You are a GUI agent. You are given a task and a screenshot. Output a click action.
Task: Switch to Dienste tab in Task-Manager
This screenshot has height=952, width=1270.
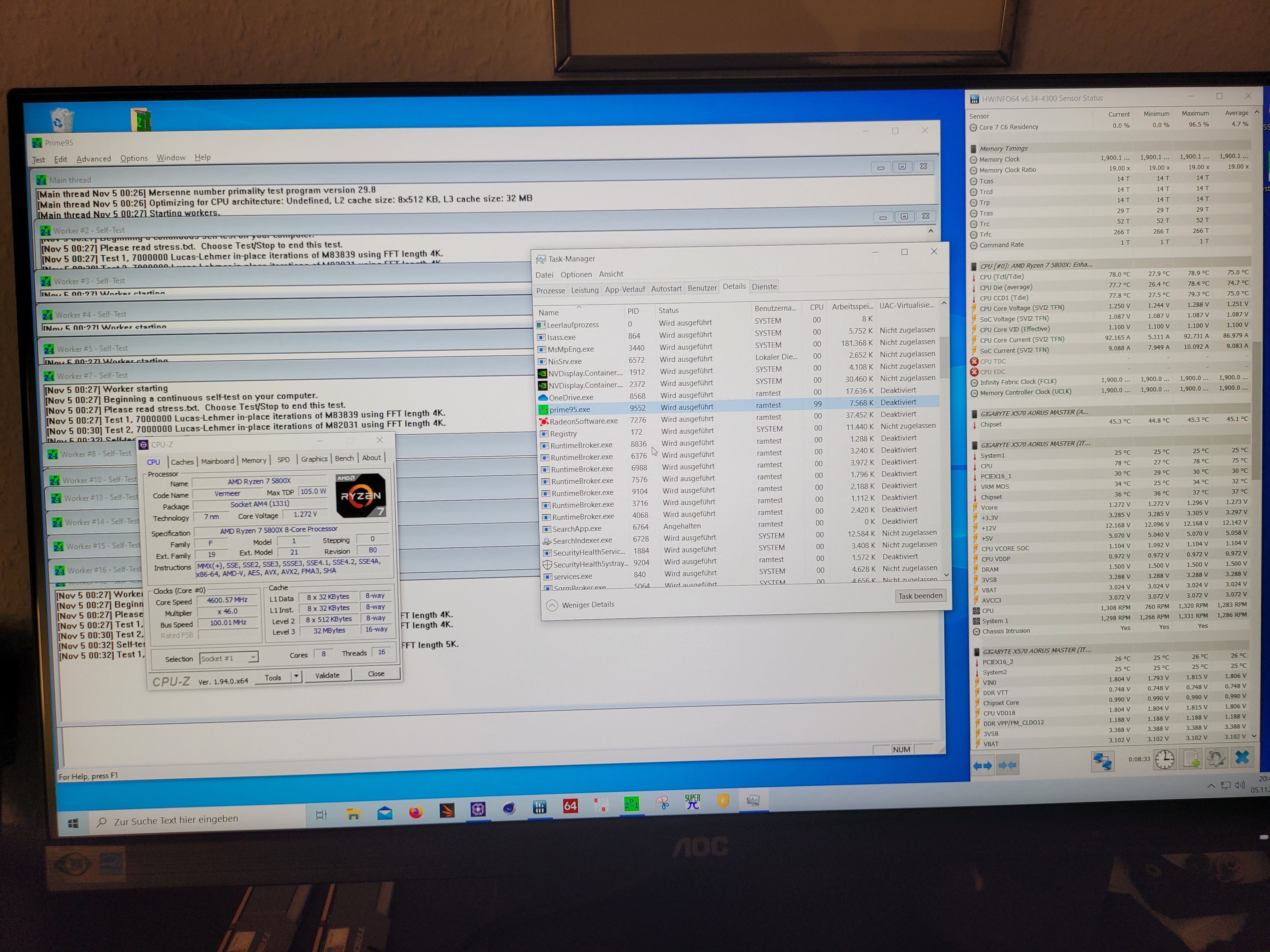tap(764, 286)
